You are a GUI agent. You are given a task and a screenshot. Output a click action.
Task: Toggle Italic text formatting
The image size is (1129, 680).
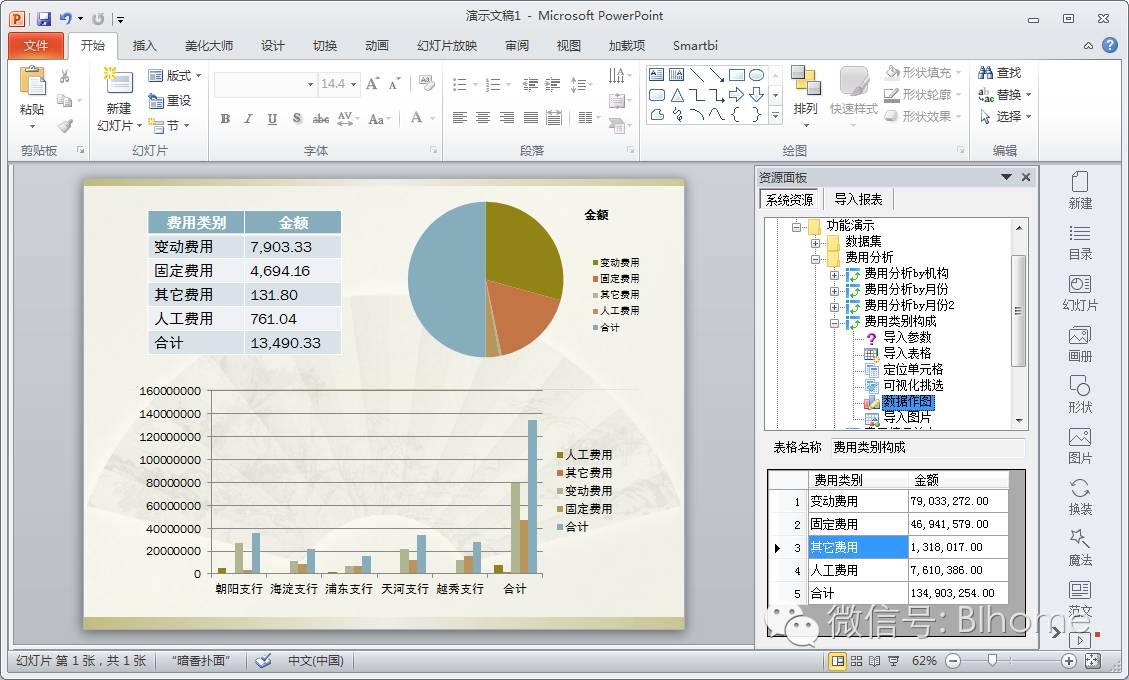(248, 119)
